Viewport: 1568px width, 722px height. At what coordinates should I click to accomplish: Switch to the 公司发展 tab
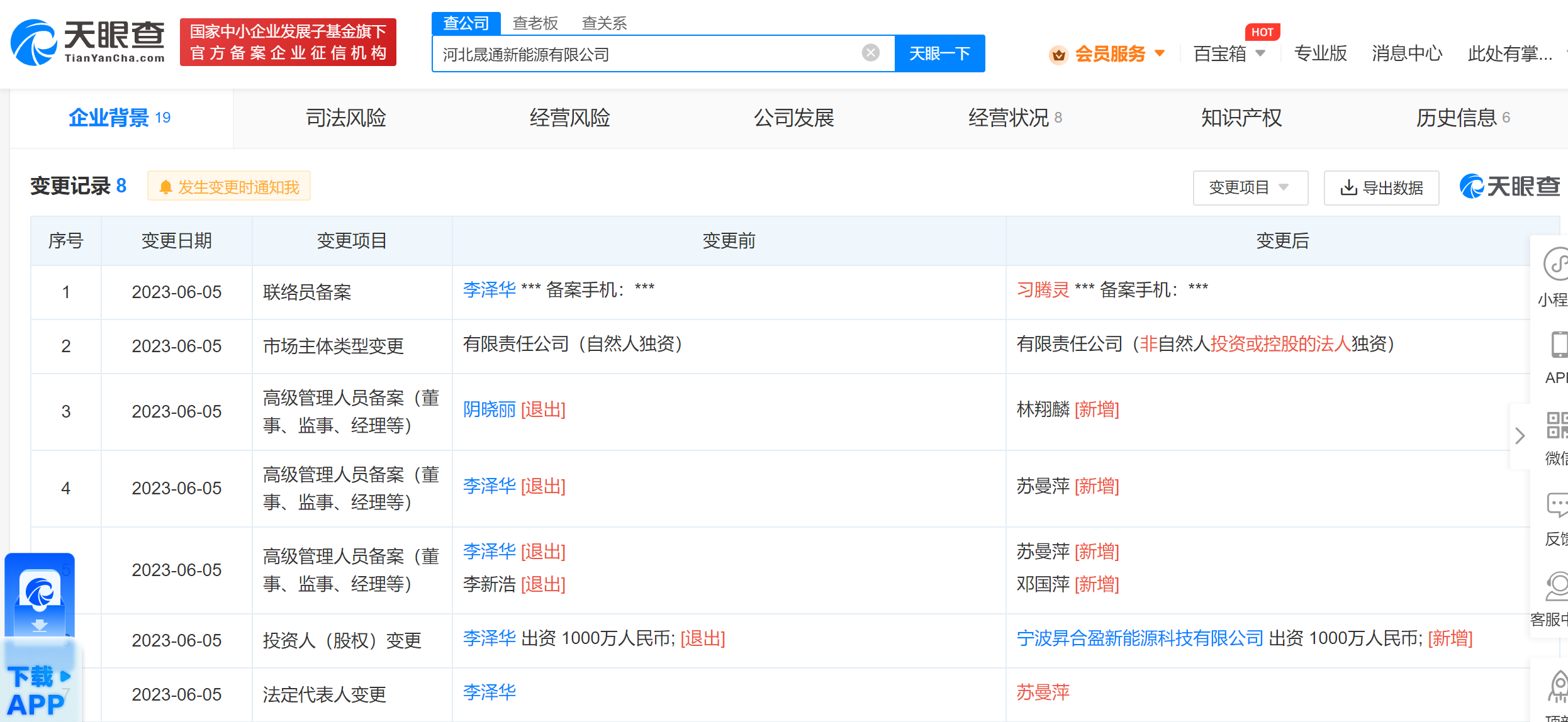click(793, 118)
